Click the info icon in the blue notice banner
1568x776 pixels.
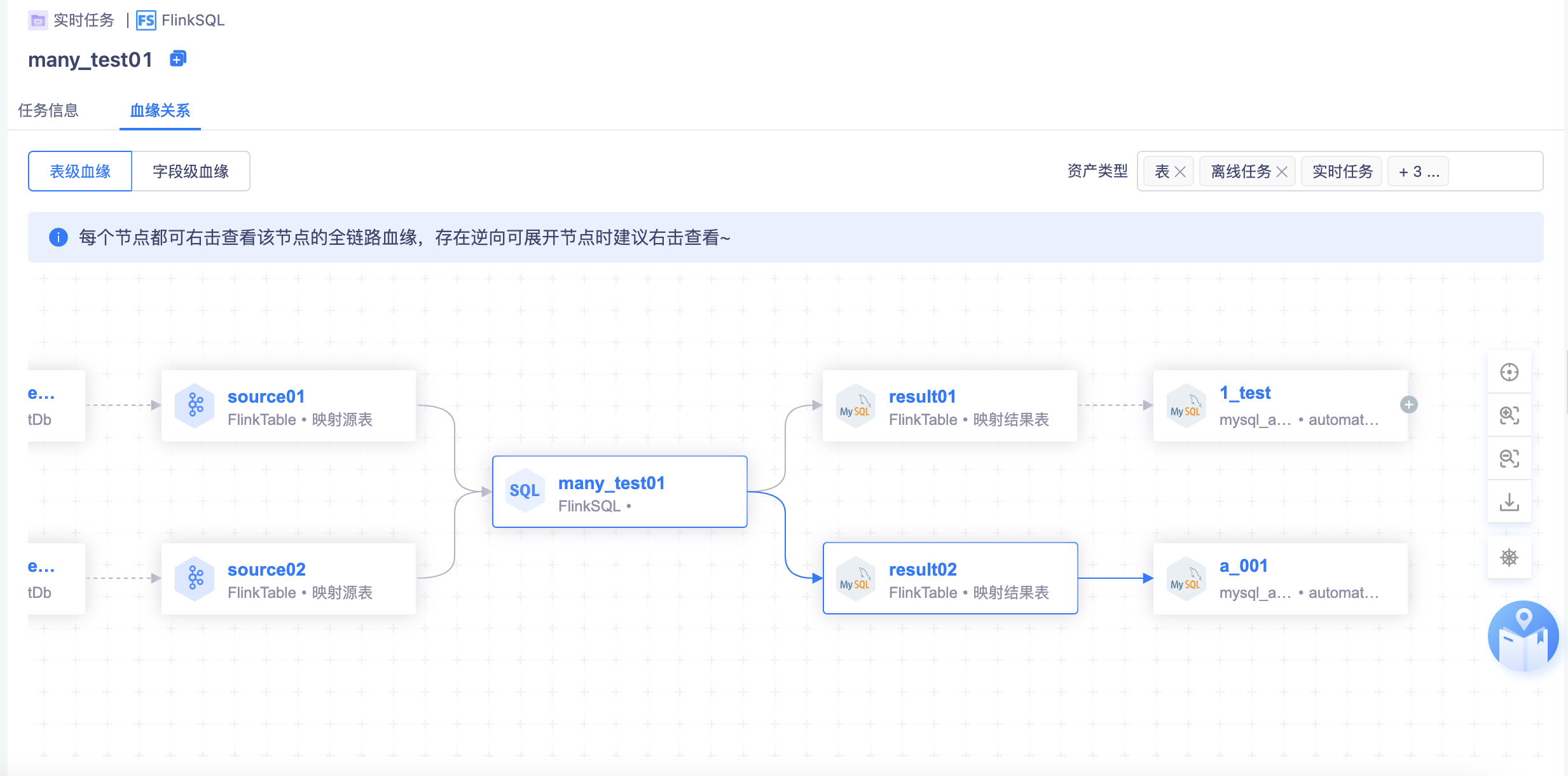tap(58, 237)
